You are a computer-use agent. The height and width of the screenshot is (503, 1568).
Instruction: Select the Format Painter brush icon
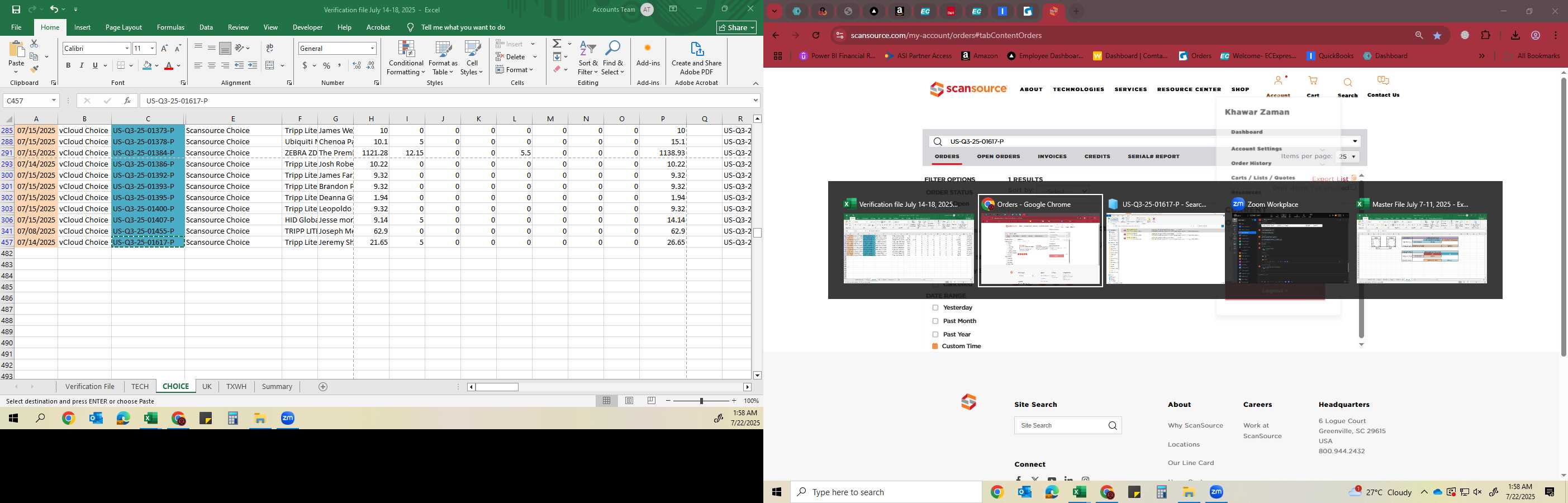(34, 69)
